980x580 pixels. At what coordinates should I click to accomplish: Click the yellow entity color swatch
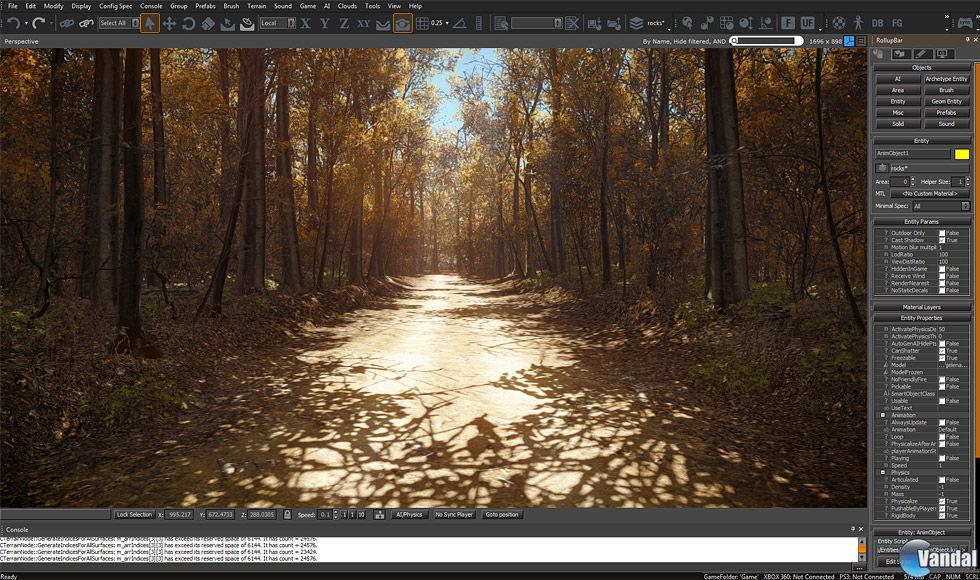pos(962,154)
